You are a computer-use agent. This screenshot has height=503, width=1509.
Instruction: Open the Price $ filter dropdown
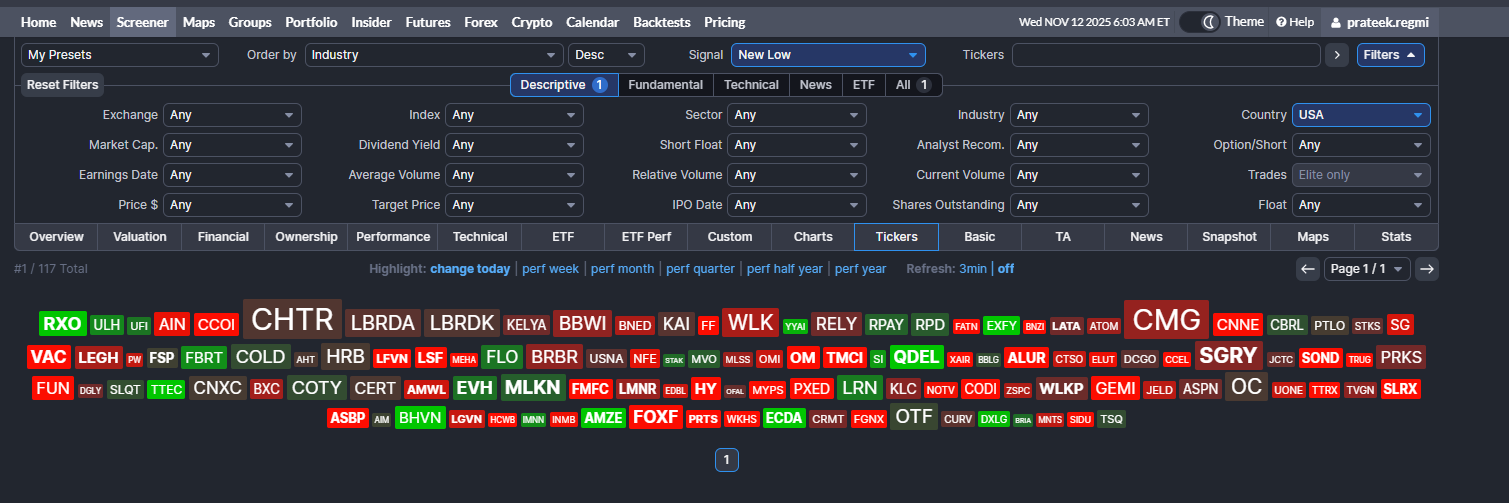pyautogui.click(x=232, y=205)
